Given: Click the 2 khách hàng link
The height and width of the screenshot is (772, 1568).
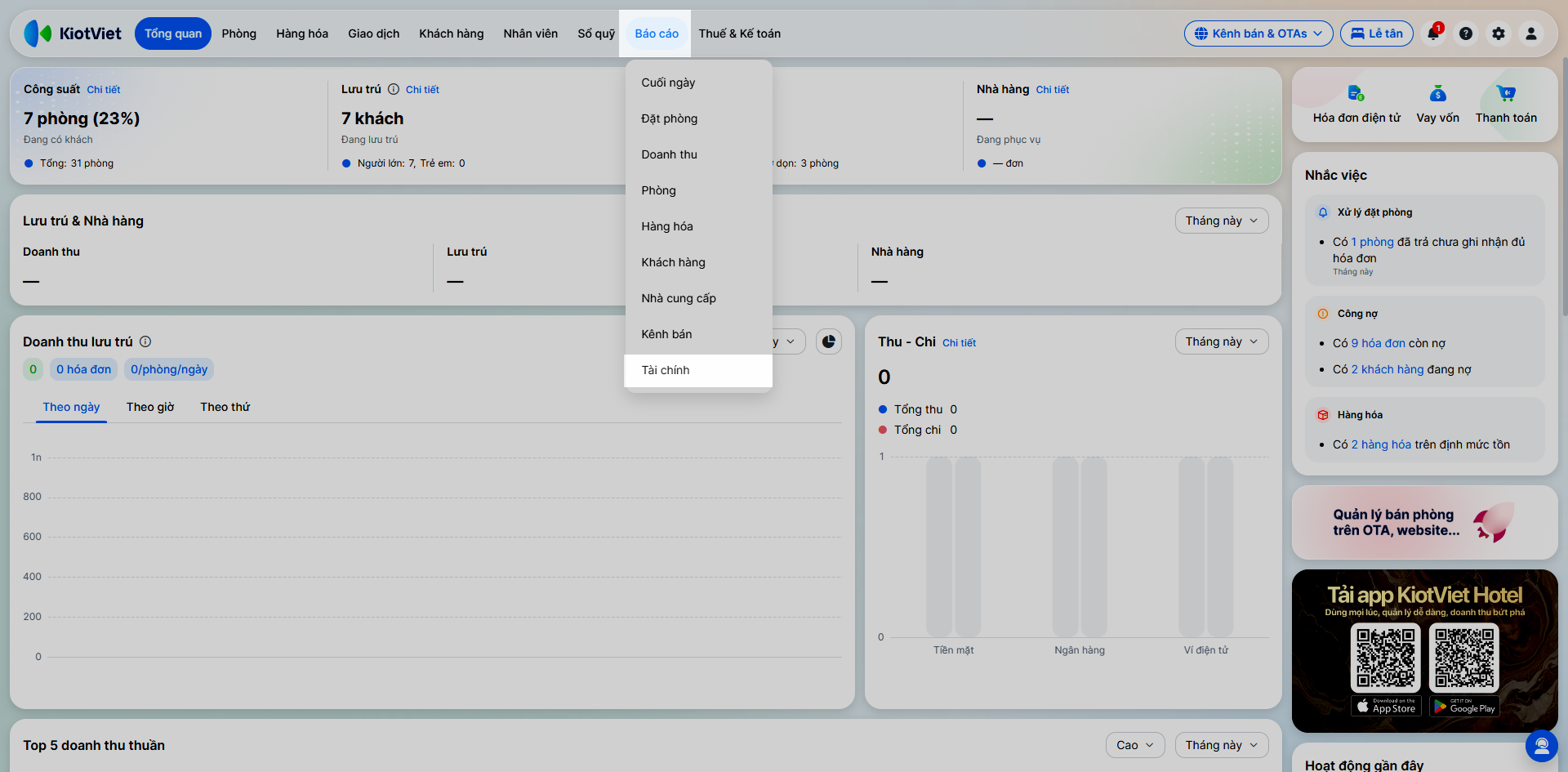Looking at the screenshot, I should click(1388, 369).
